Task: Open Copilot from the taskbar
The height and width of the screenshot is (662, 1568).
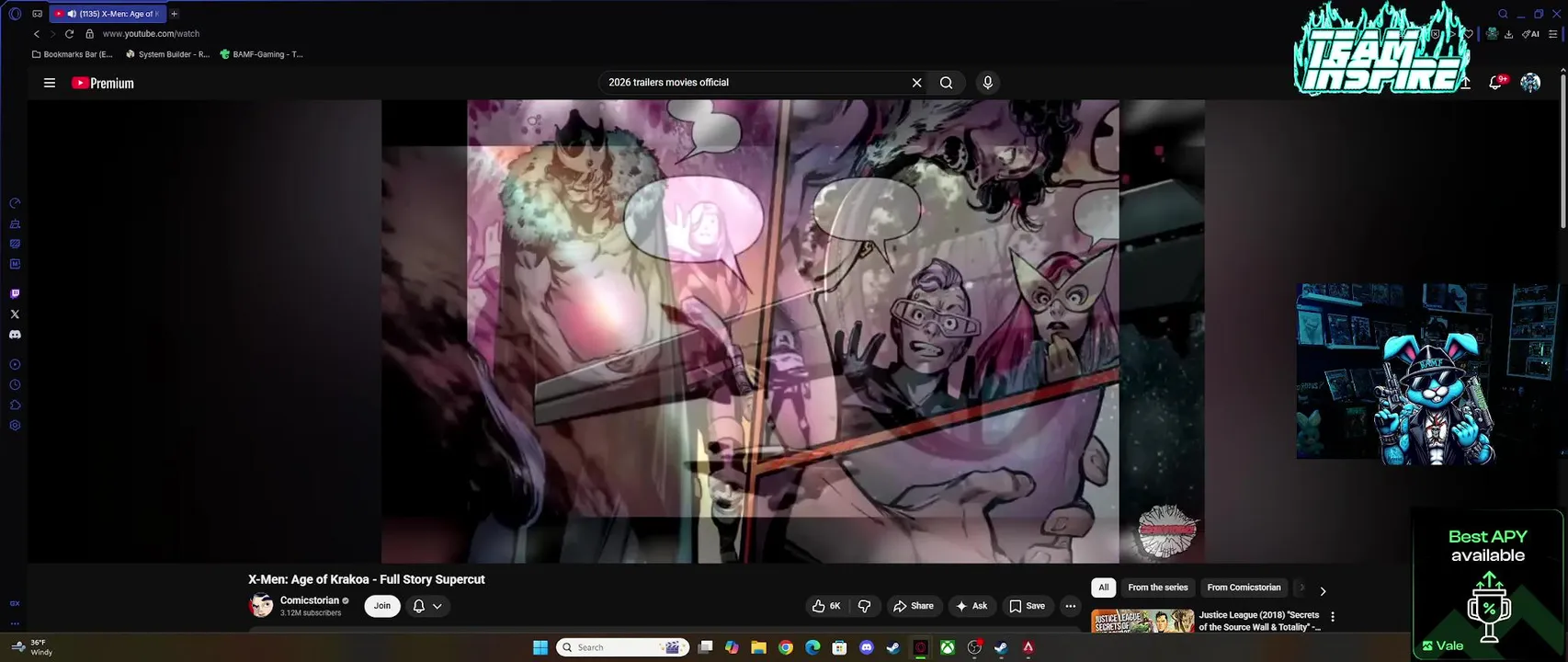Action: pyautogui.click(x=732, y=647)
